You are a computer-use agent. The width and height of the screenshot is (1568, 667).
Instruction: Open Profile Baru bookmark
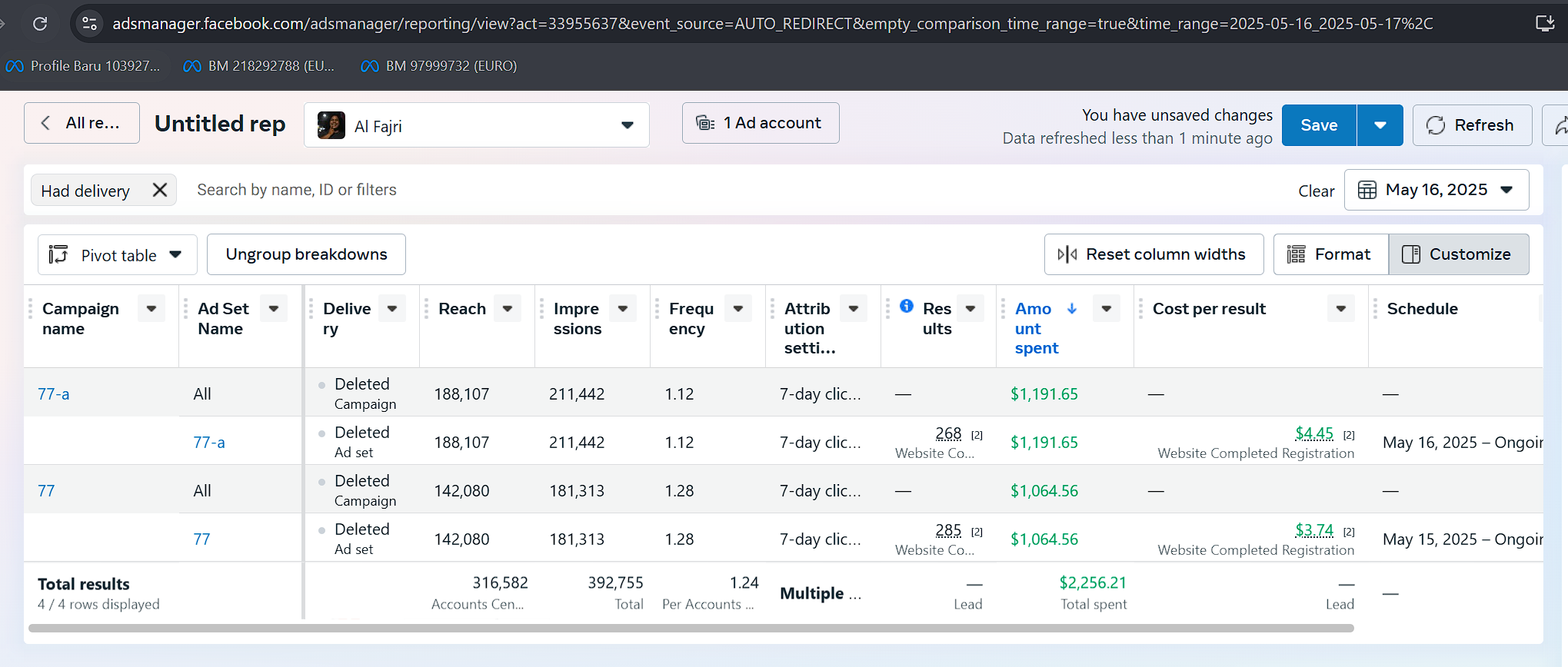(83, 66)
